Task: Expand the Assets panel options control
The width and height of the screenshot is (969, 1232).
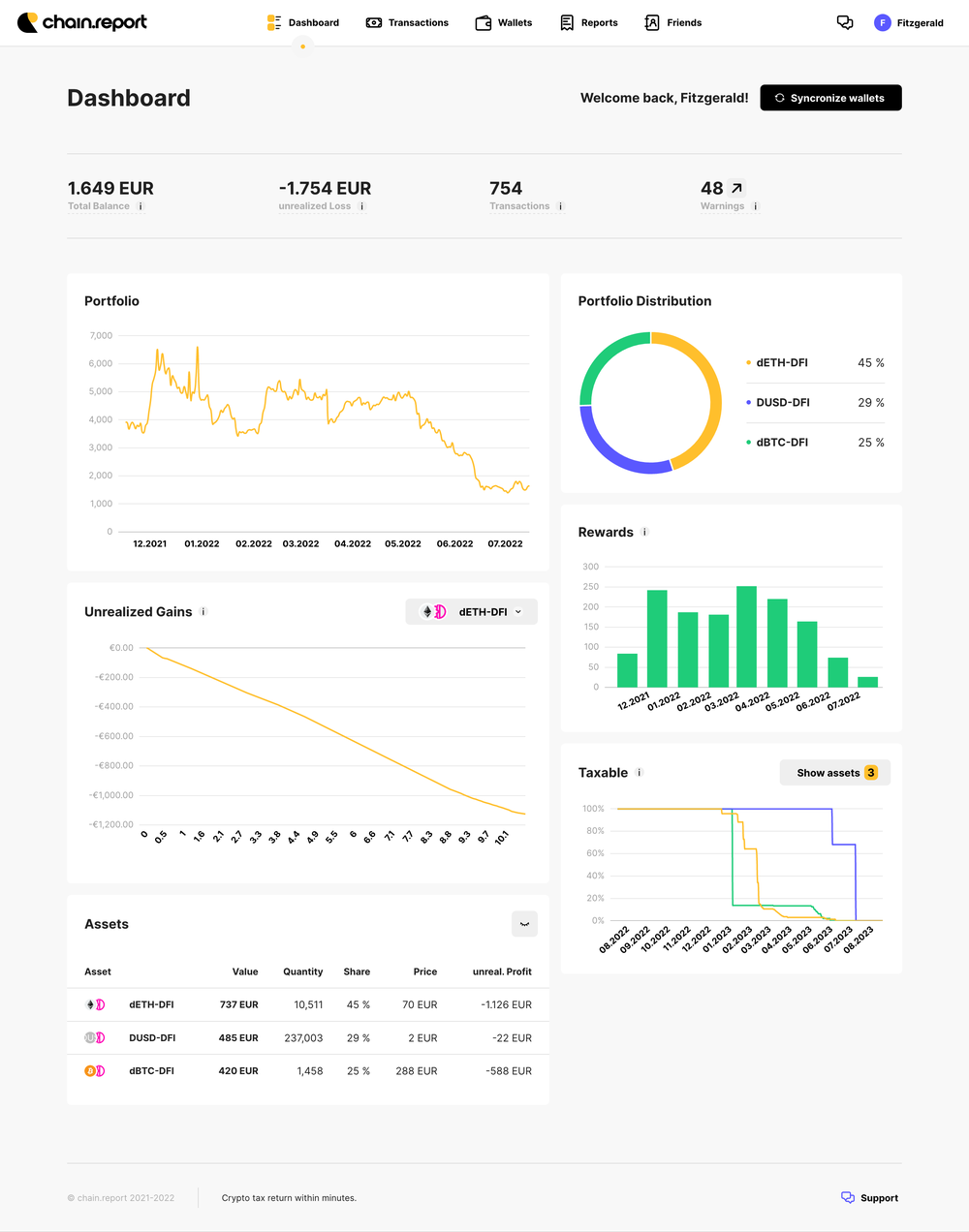Action: click(x=524, y=924)
